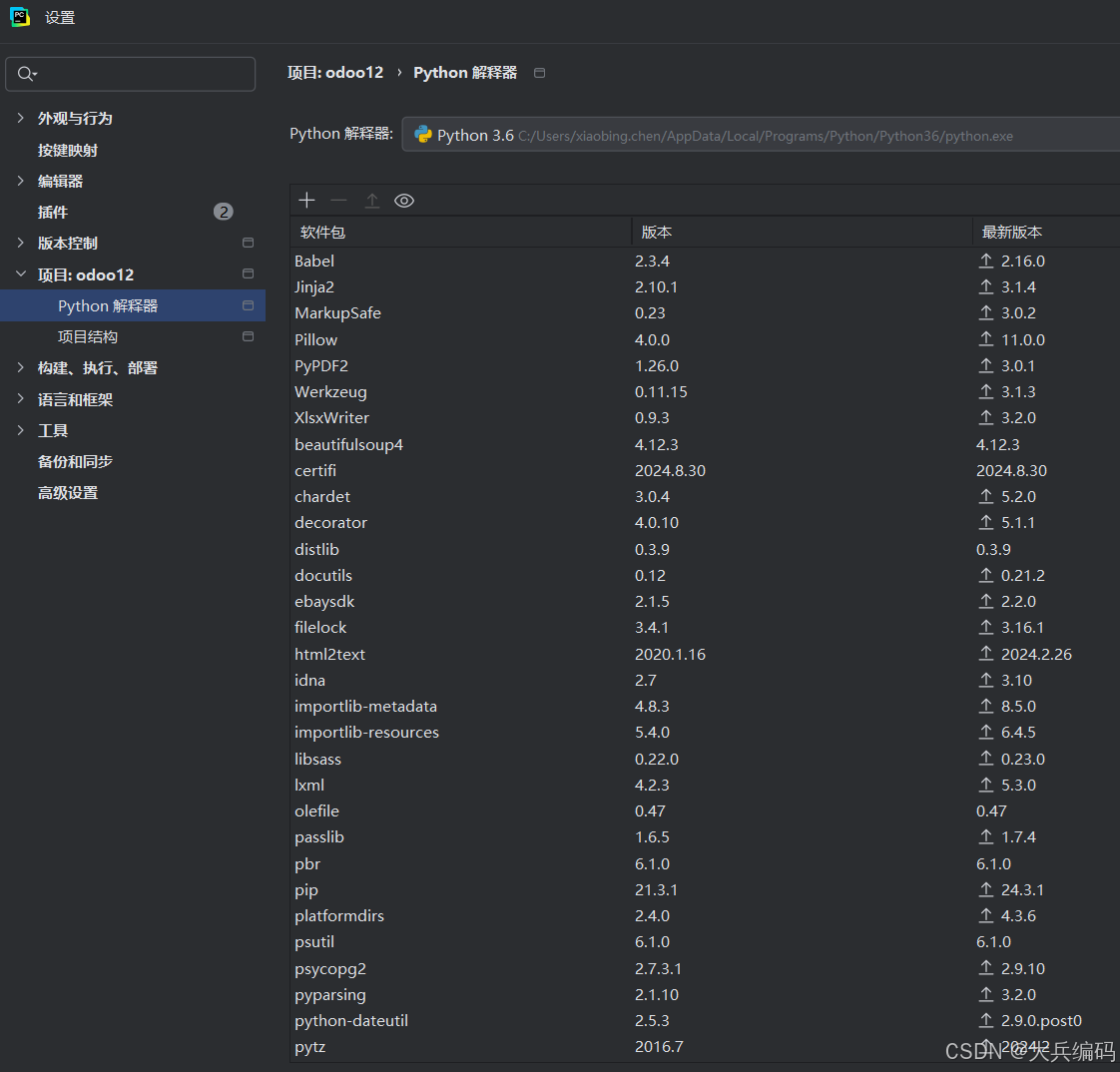Select the filelock package row
1120x1072 pixels.
pyautogui.click(x=705, y=627)
